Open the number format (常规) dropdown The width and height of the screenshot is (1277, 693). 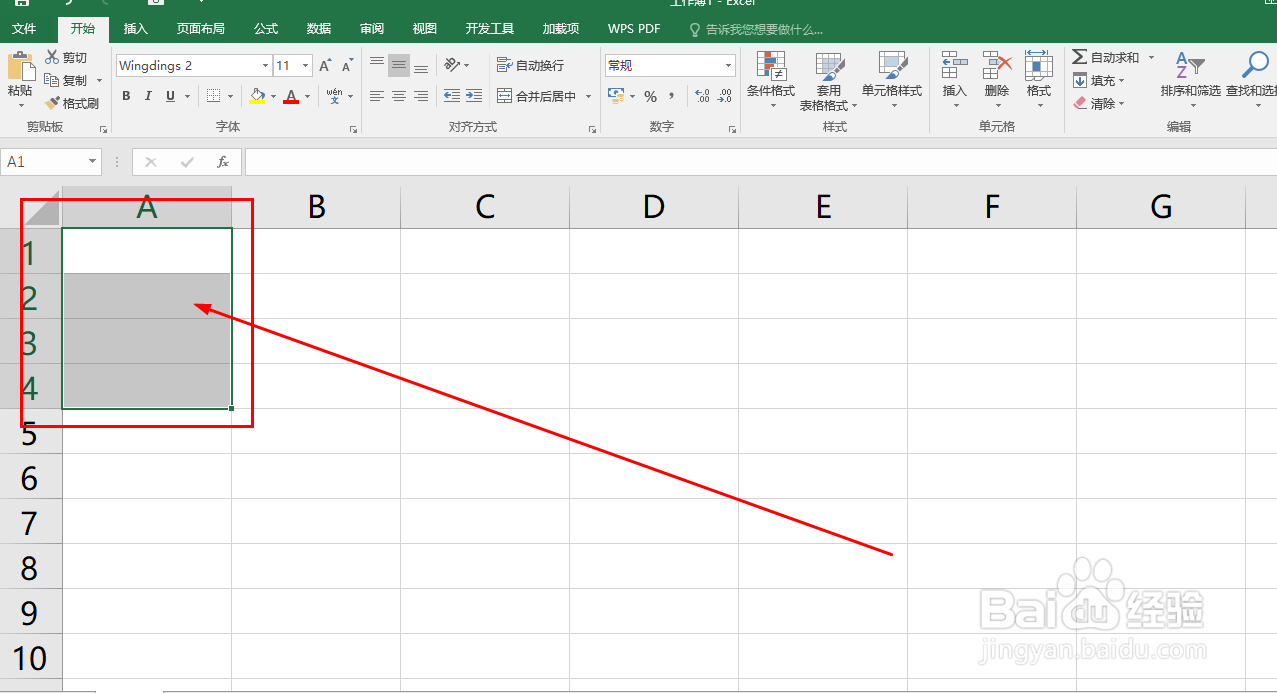728,66
